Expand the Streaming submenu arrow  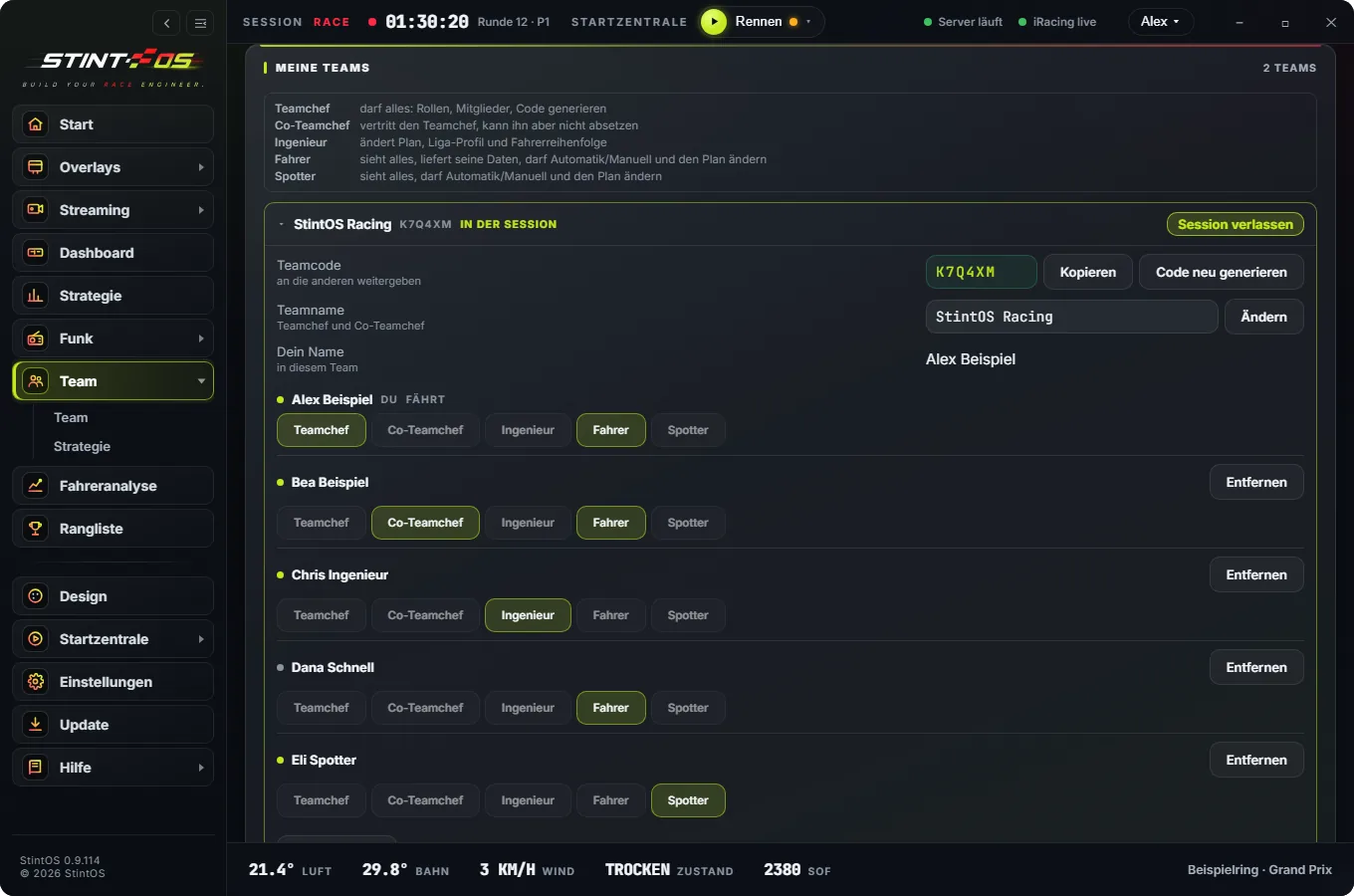click(x=201, y=210)
